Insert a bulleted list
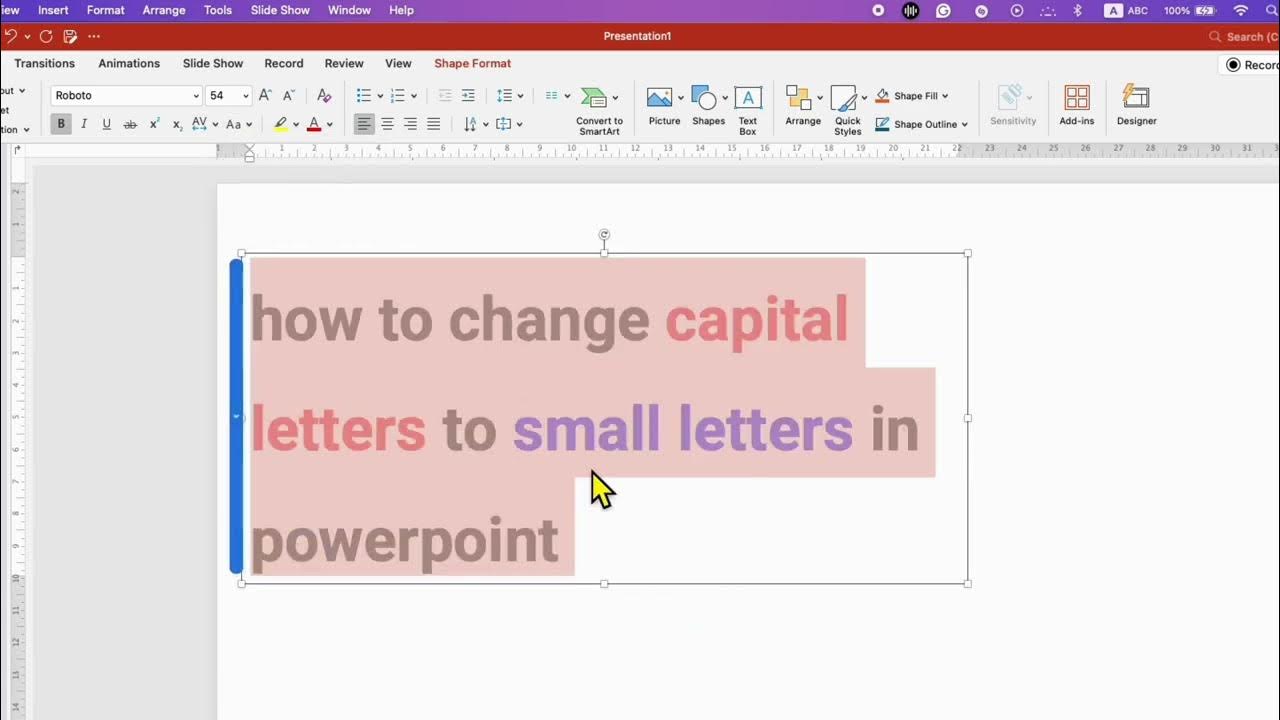This screenshot has width=1280, height=720. pos(364,95)
